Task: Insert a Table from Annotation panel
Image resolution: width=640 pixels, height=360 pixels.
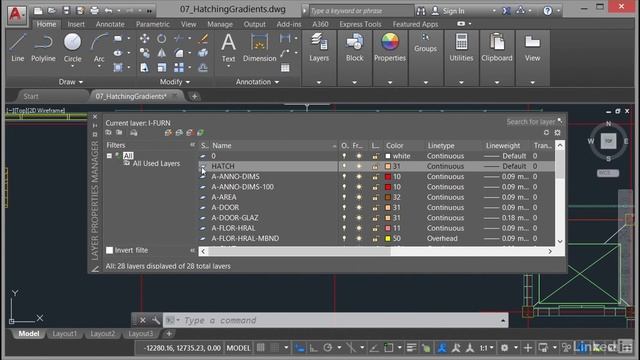Action: (x=285, y=68)
